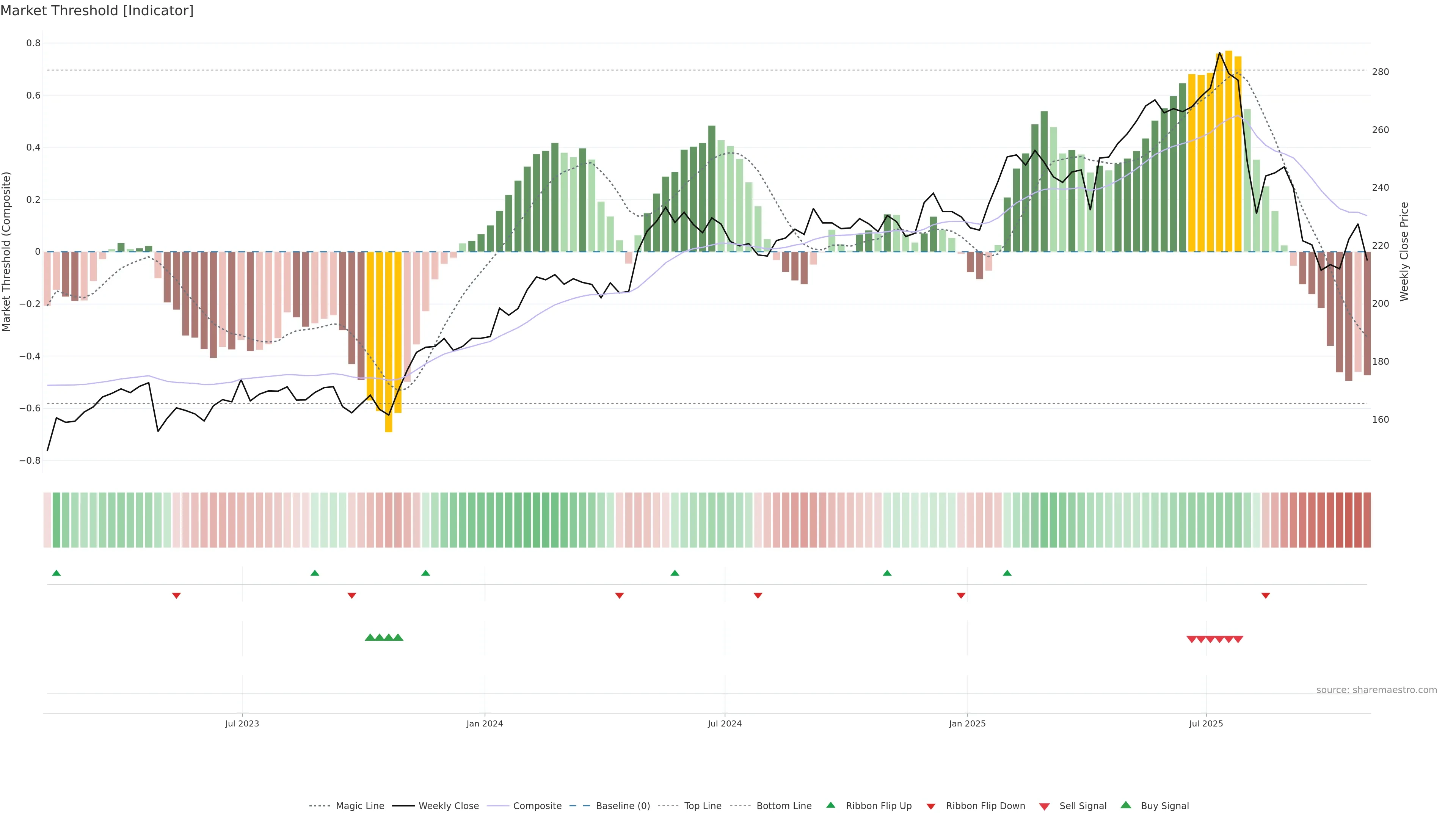Click the Jan 2024 x-axis label
Screen dimensions: 1456x819
pyautogui.click(x=485, y=723)
